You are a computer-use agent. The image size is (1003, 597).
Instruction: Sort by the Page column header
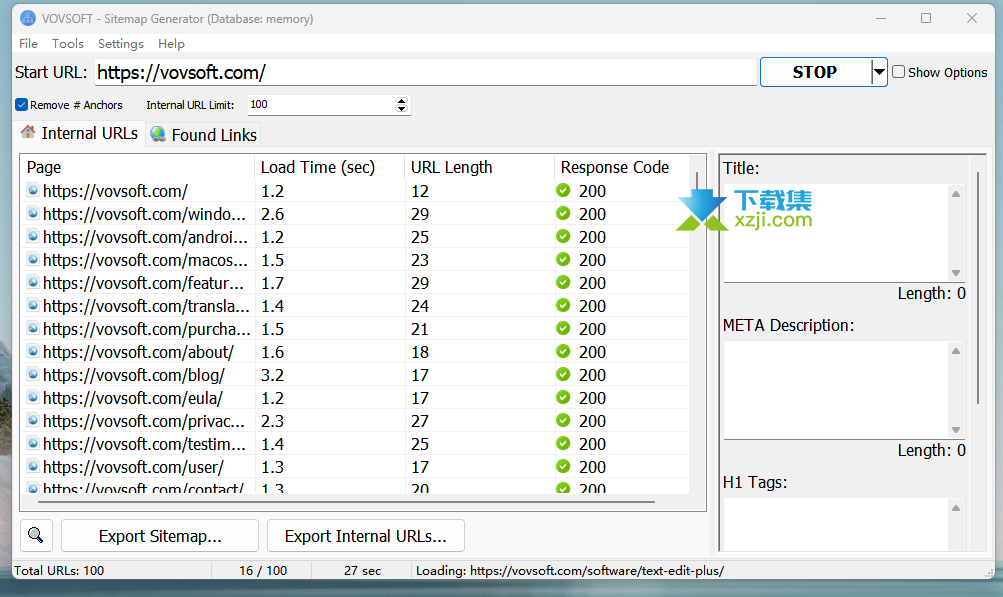(138, 167)
